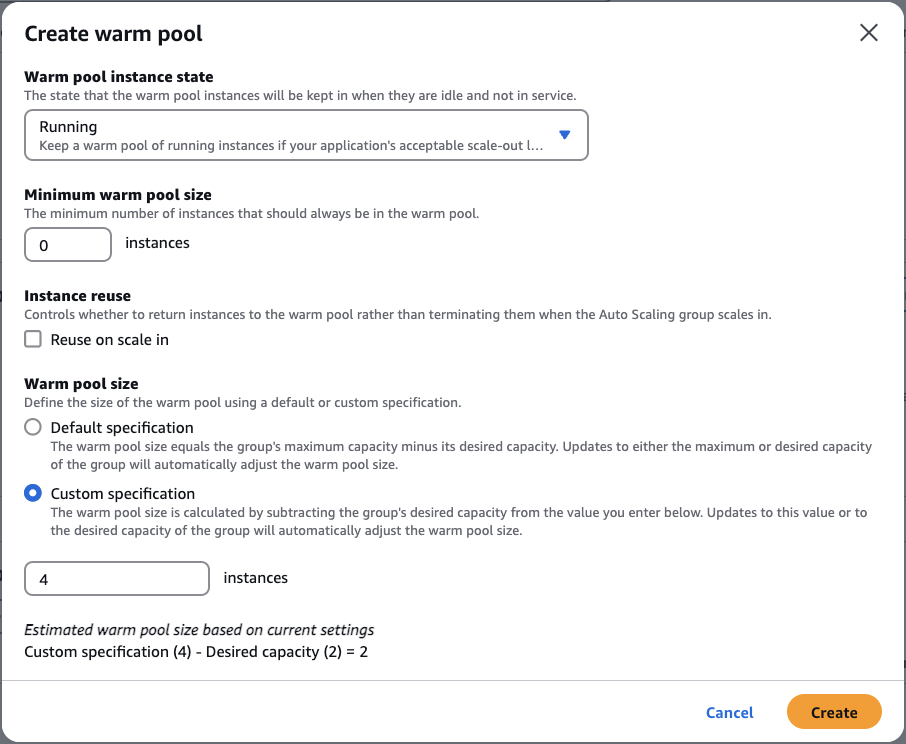The width and height of the screenshot is (906, 744).
Task: Click the Instance reuse section heading
Action: coord(77,295)
